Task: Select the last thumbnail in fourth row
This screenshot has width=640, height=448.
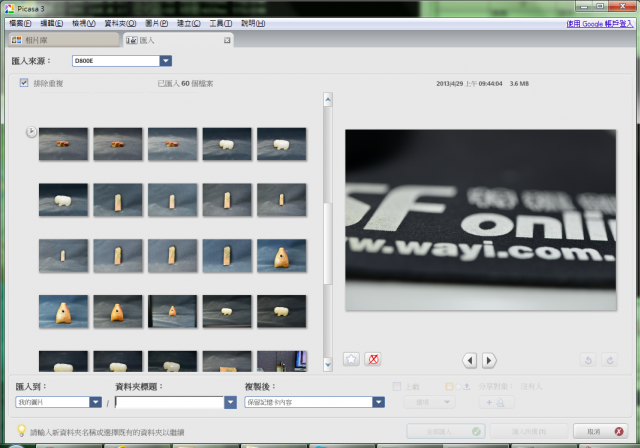Action: (282, 311)
